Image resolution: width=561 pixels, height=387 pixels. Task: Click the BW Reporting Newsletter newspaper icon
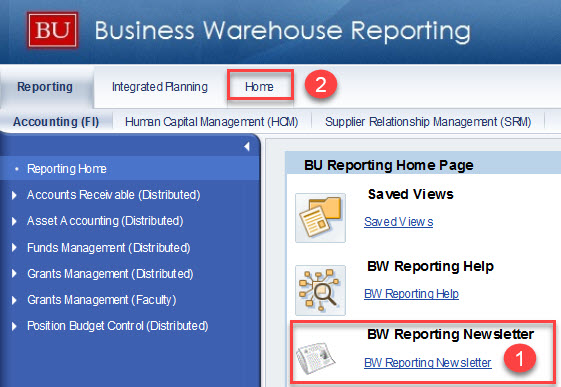click(316, 358)
